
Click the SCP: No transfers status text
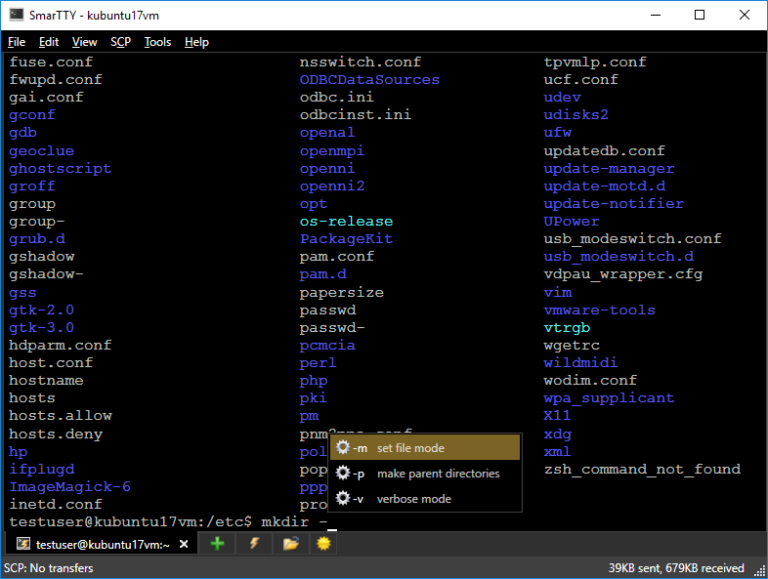[x=48, y=568]
